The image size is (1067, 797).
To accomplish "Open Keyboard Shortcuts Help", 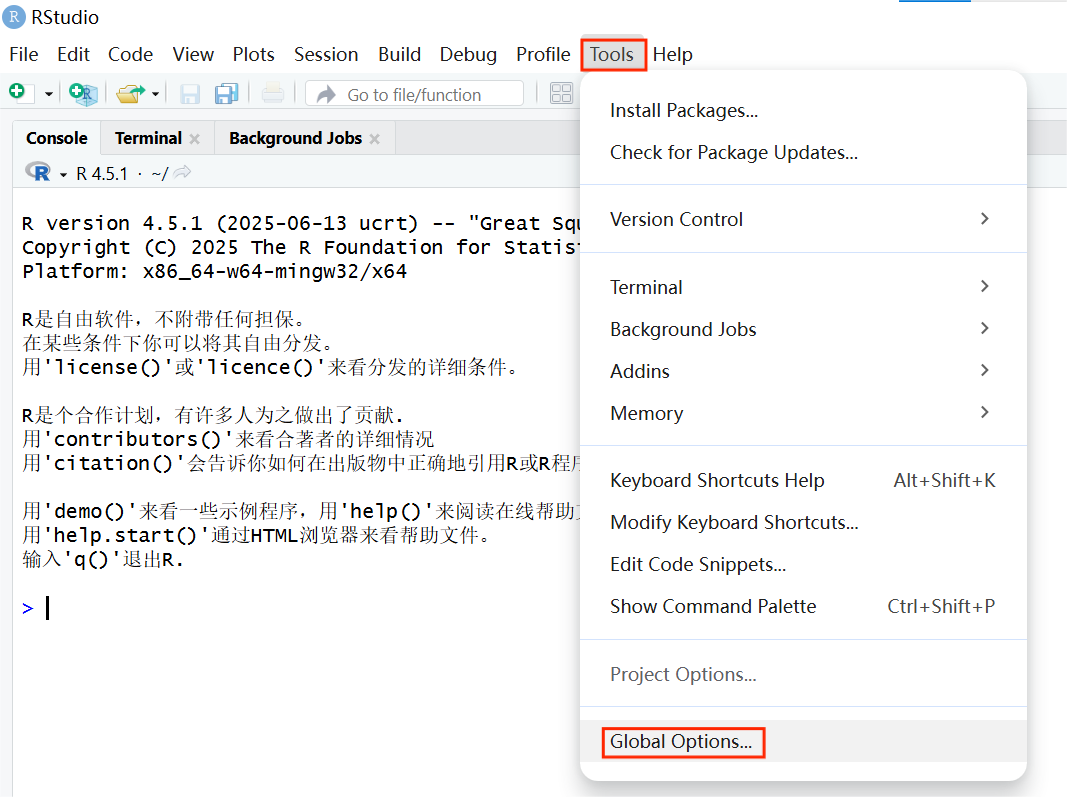I will (x=803, y=481).
